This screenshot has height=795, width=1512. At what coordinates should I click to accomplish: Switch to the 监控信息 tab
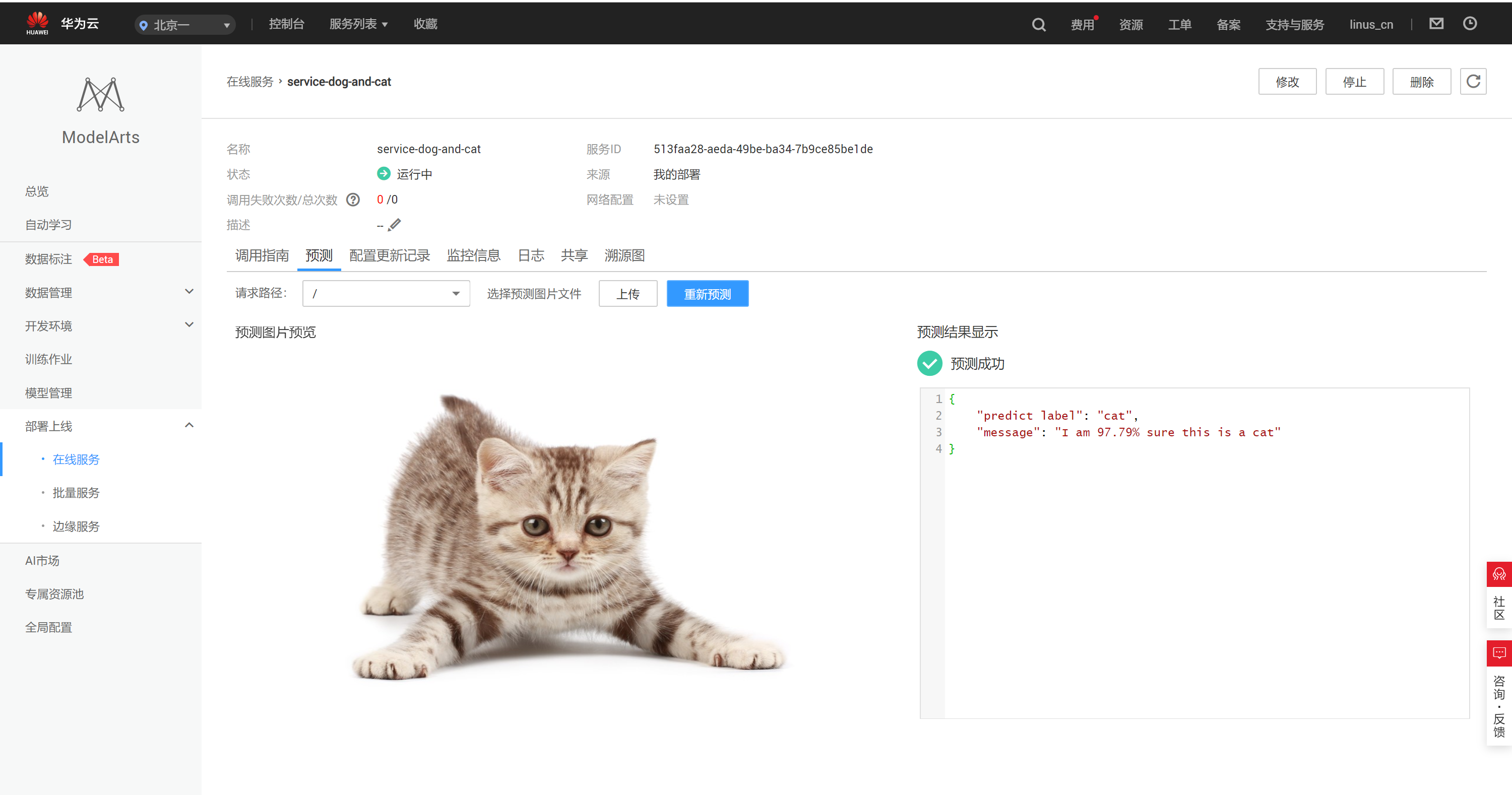[x=473, y=255]
